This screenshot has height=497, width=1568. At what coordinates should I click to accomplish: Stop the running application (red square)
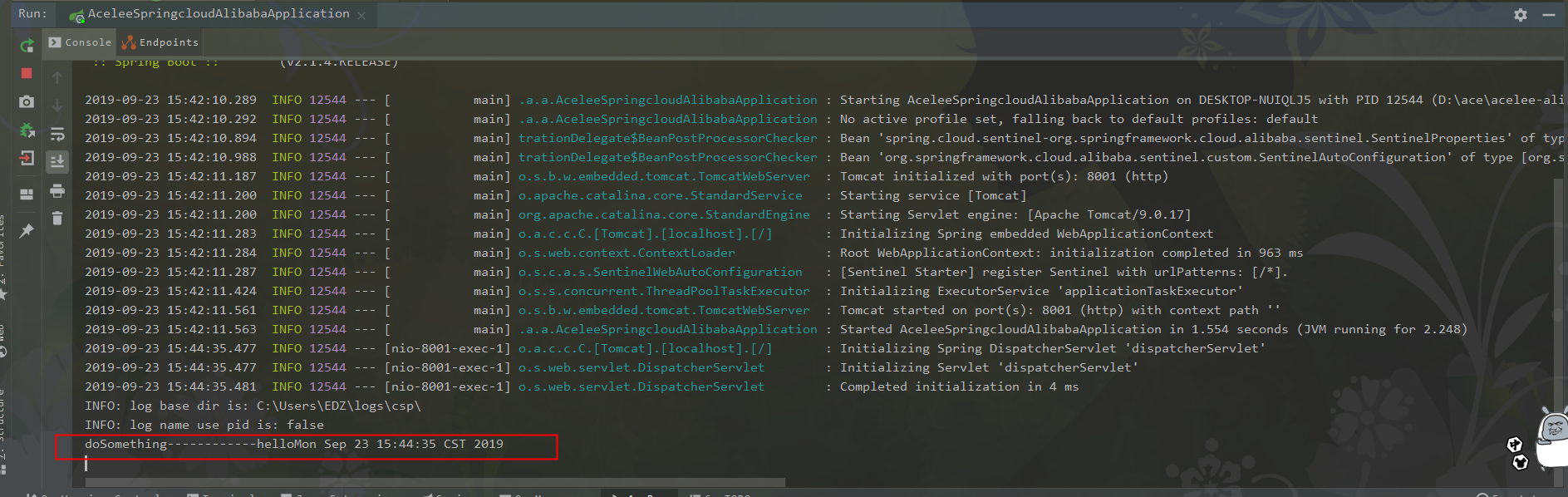click(27, 73)
